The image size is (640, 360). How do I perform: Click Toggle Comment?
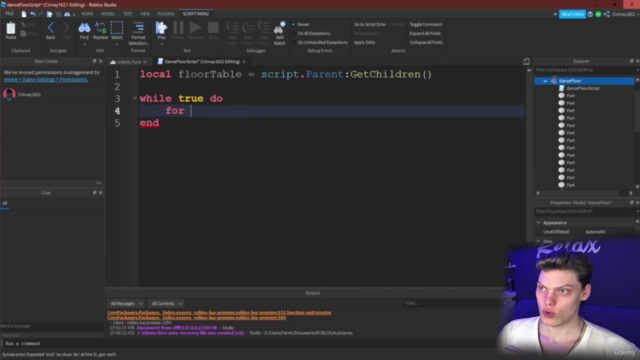426,24
